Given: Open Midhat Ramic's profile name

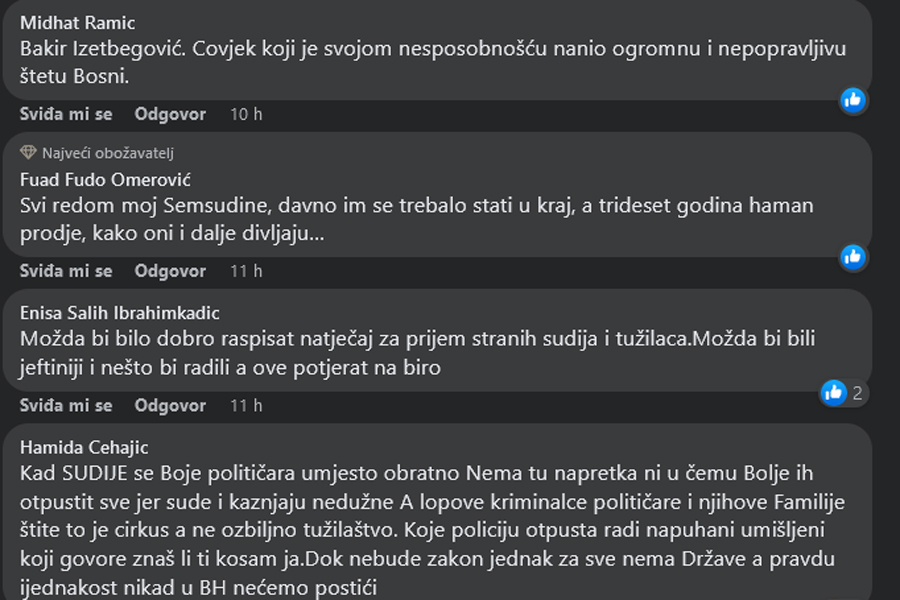Looking at the screenshot, I should (77, 23).
